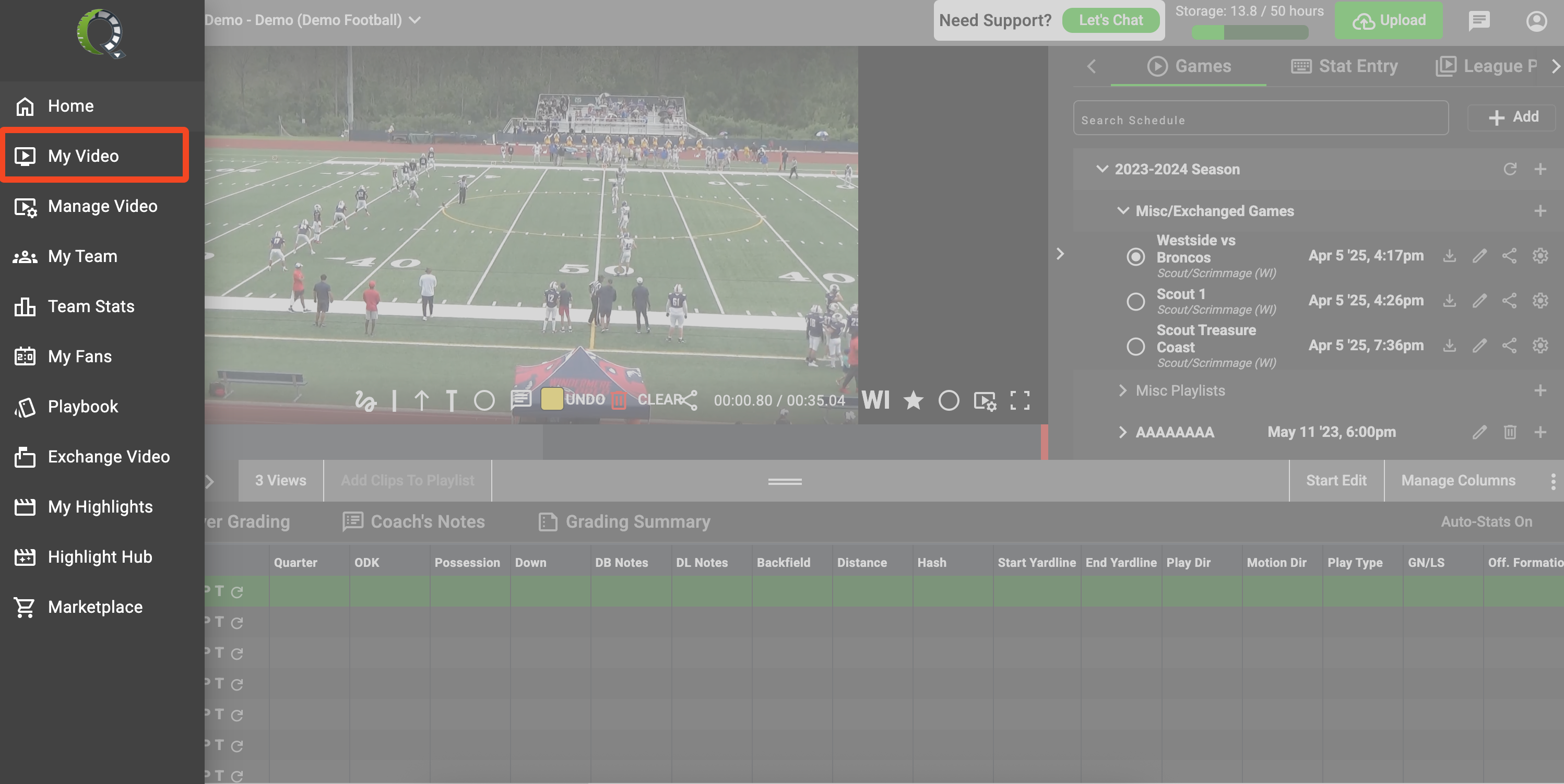Add item to 2023-2024 Season
Viewport: 1564px width, 784px height.
[x=1541, y=169]
